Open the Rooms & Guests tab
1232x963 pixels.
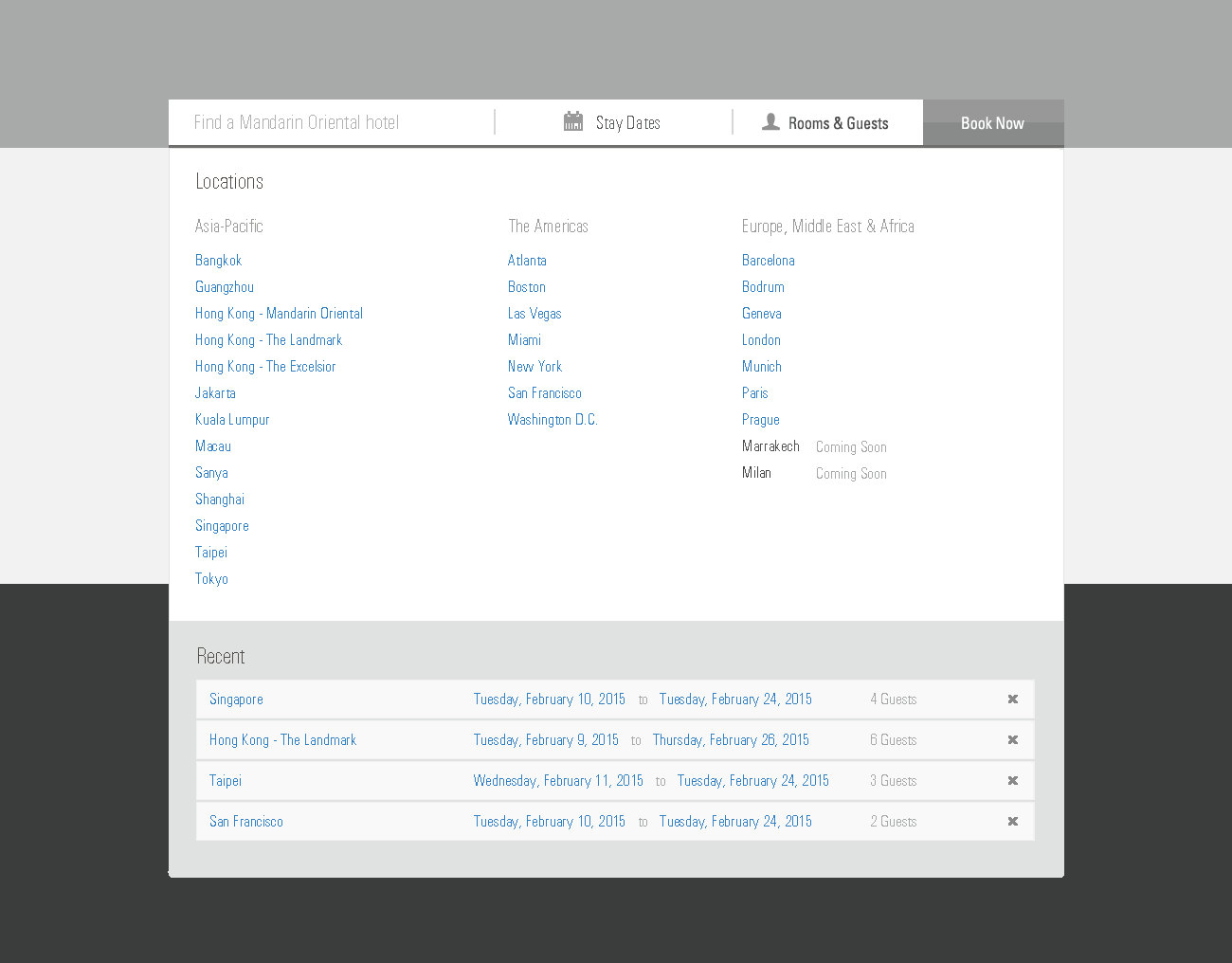click(827, 122)
